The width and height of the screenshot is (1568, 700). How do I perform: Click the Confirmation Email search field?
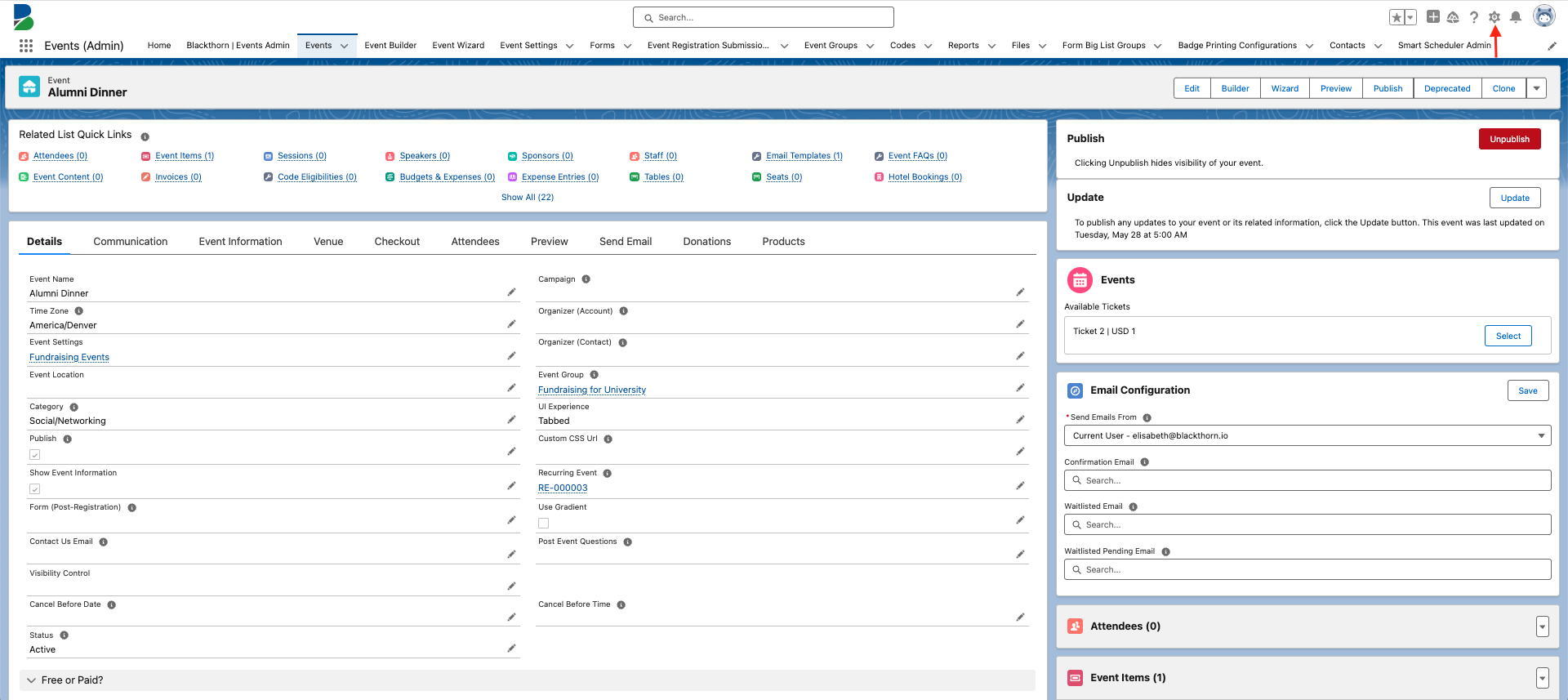point(1307,480)
